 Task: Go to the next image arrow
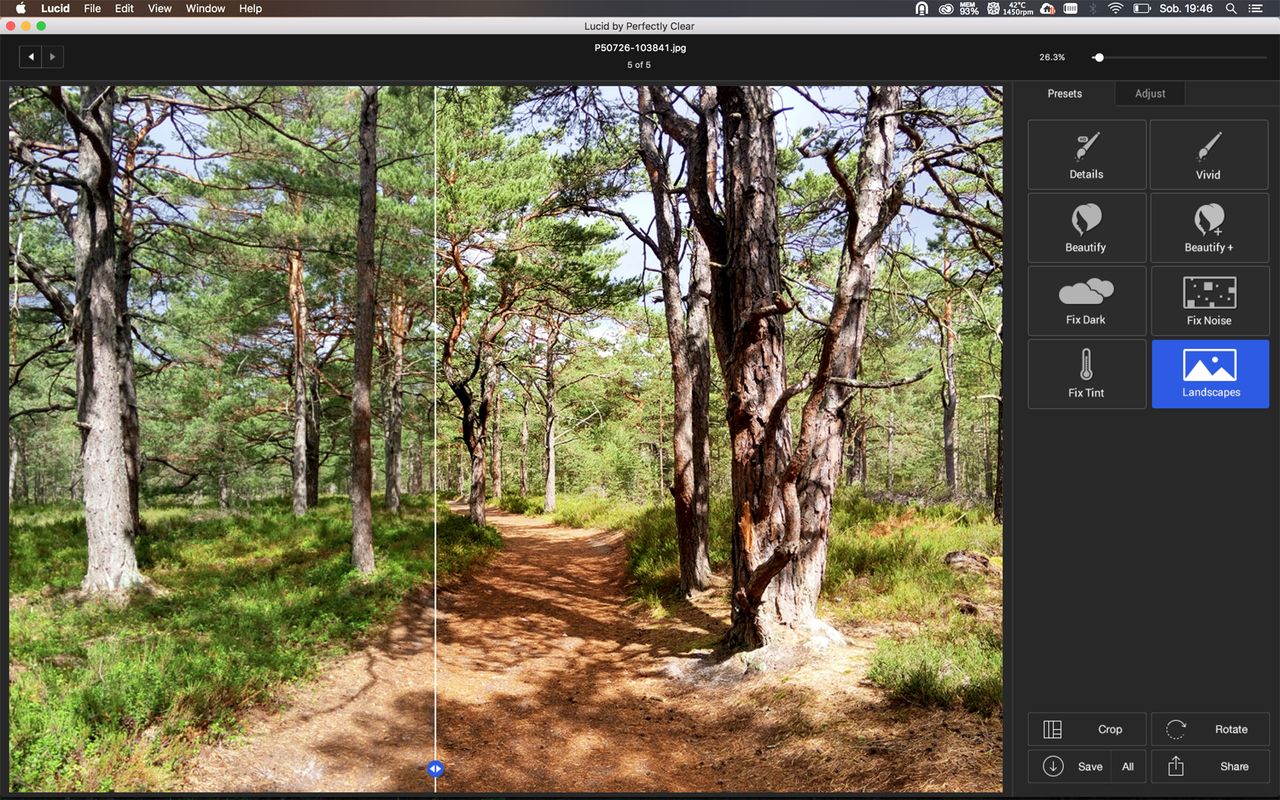(x=53, y=57)
